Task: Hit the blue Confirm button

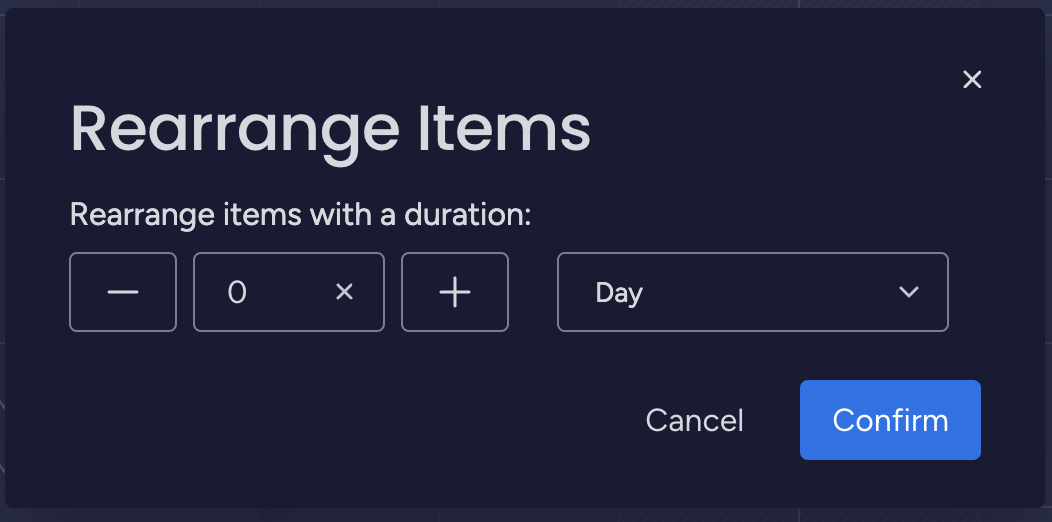Action: pos(890,420)
